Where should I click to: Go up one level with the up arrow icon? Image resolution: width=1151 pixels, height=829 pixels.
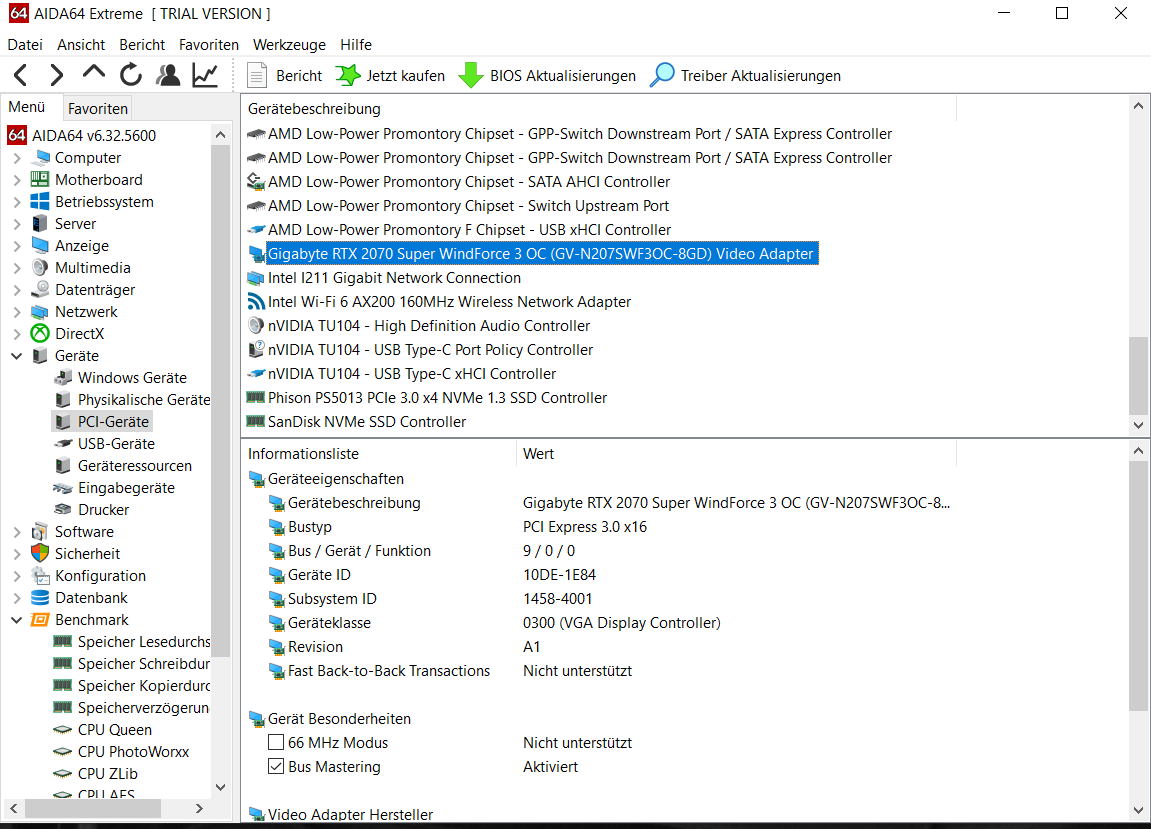pos(94,73)
